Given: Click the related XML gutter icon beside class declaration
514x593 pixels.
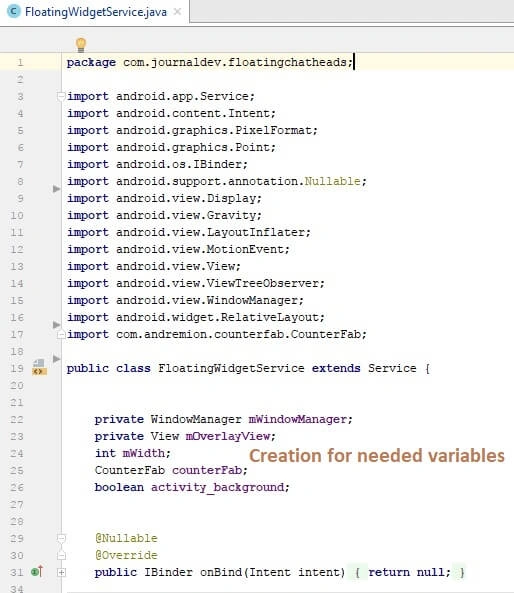Looking at the screenshot, I should 39,367.
